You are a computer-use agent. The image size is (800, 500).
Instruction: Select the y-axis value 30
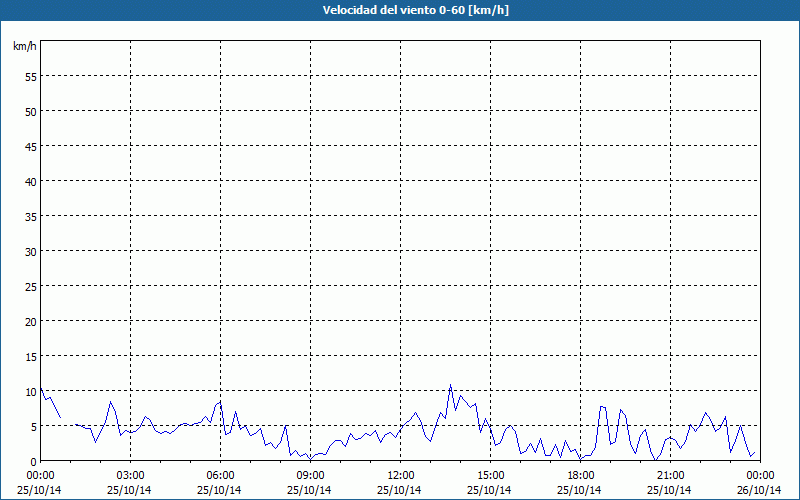pos(31,252)
